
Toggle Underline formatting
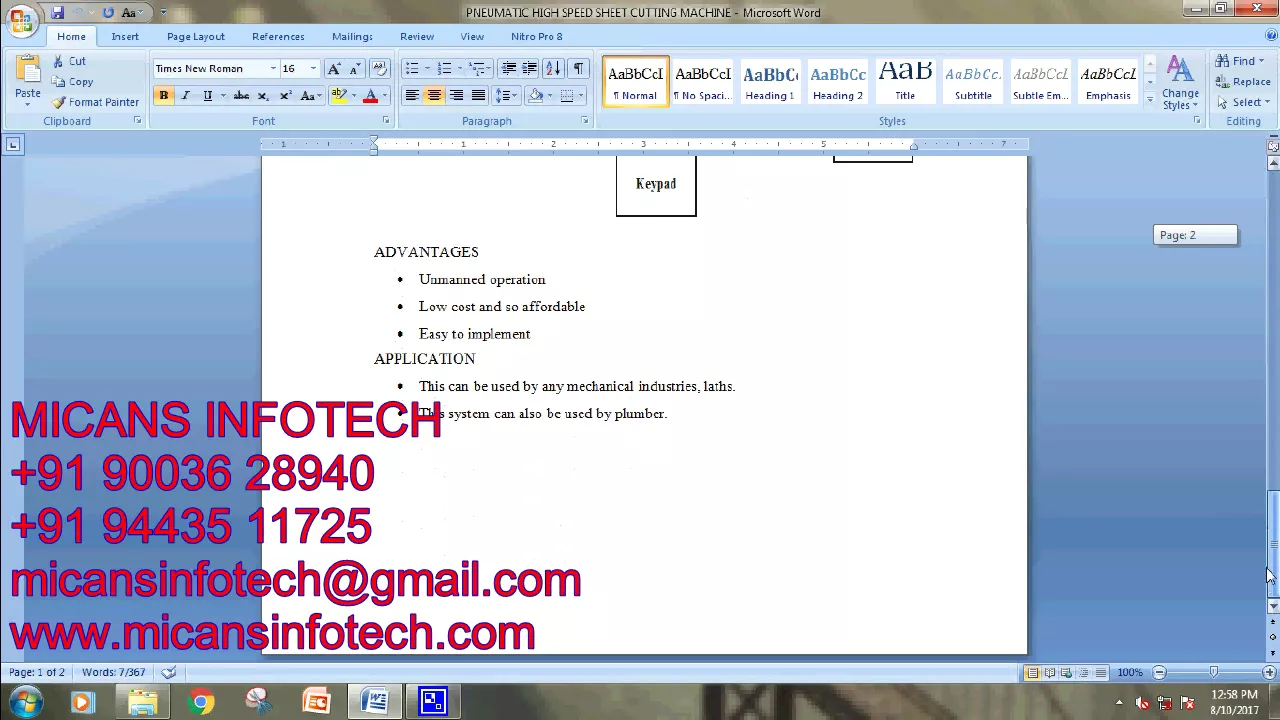tap(207, 96)
